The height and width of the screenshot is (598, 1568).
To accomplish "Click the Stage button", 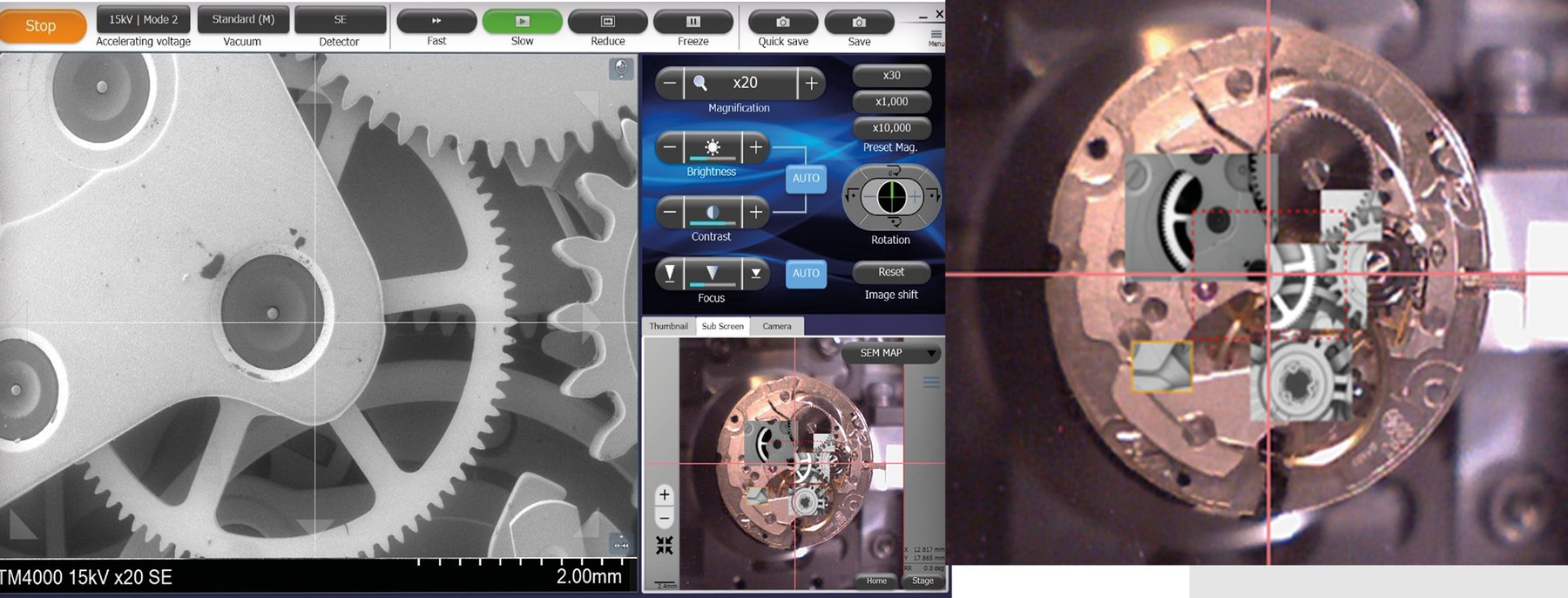I will [923, 581].
